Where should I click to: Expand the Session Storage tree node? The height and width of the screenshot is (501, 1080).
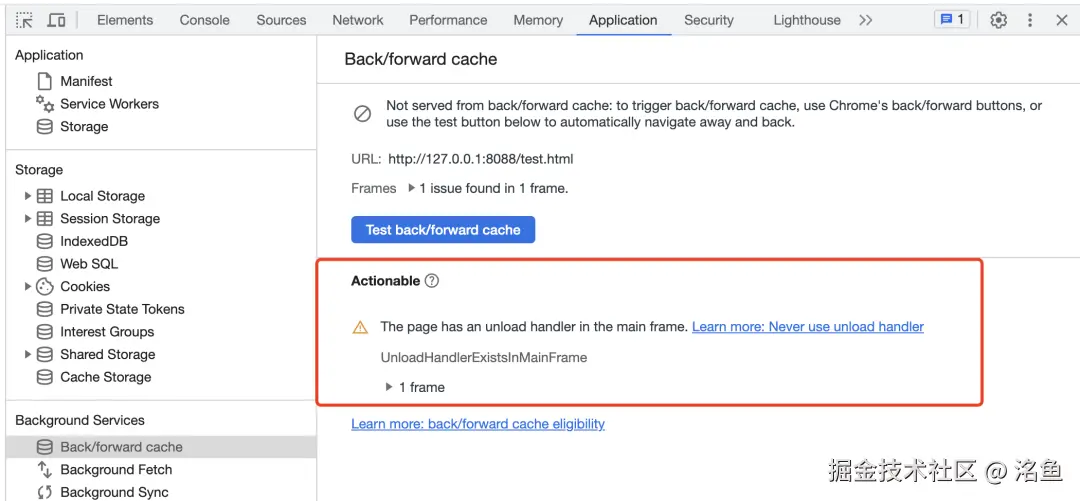click(28, 218)
